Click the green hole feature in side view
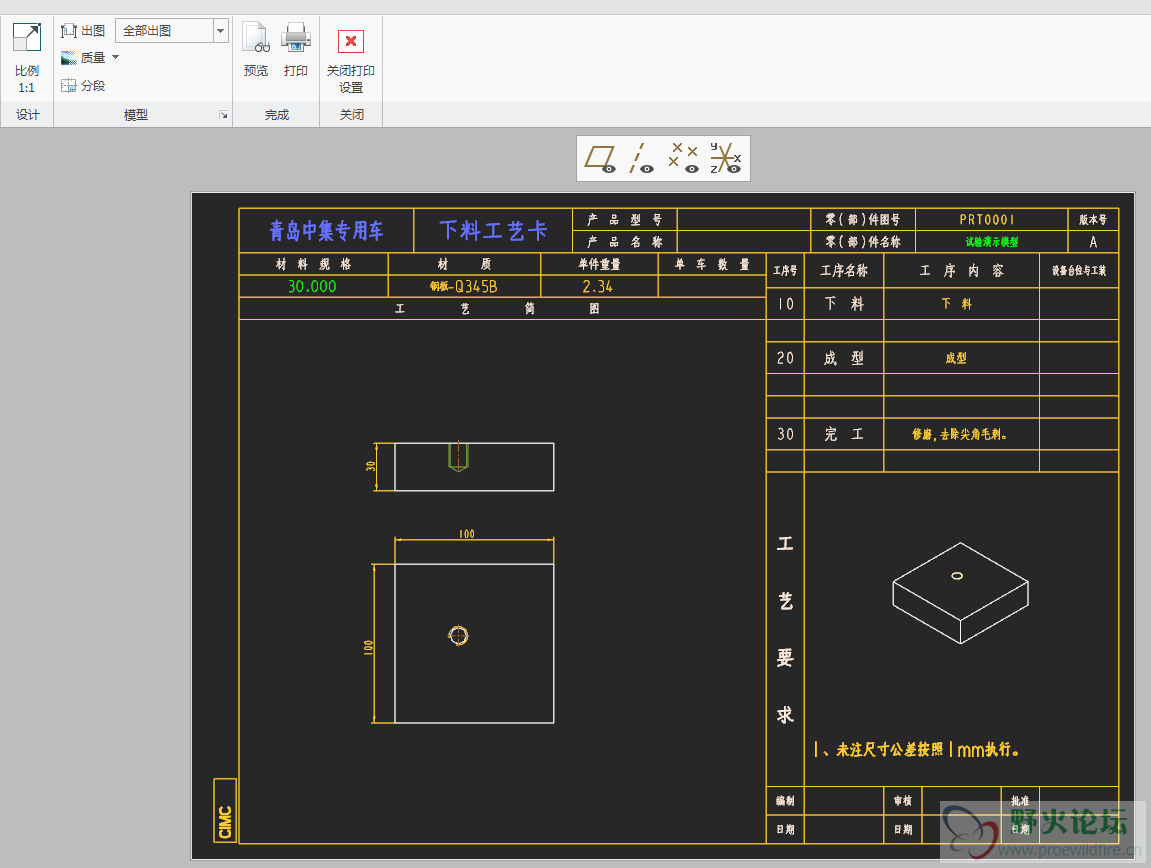 click(458, 456)
